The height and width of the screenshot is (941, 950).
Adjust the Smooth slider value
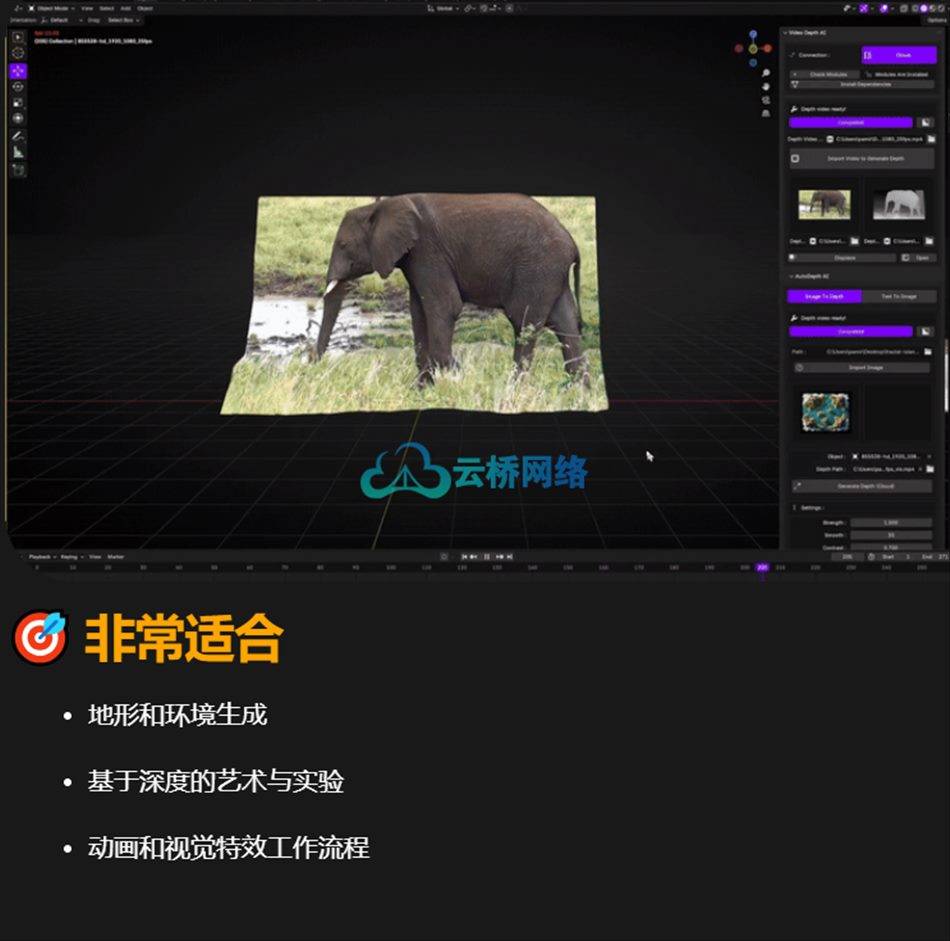click(x=891, y=536)
